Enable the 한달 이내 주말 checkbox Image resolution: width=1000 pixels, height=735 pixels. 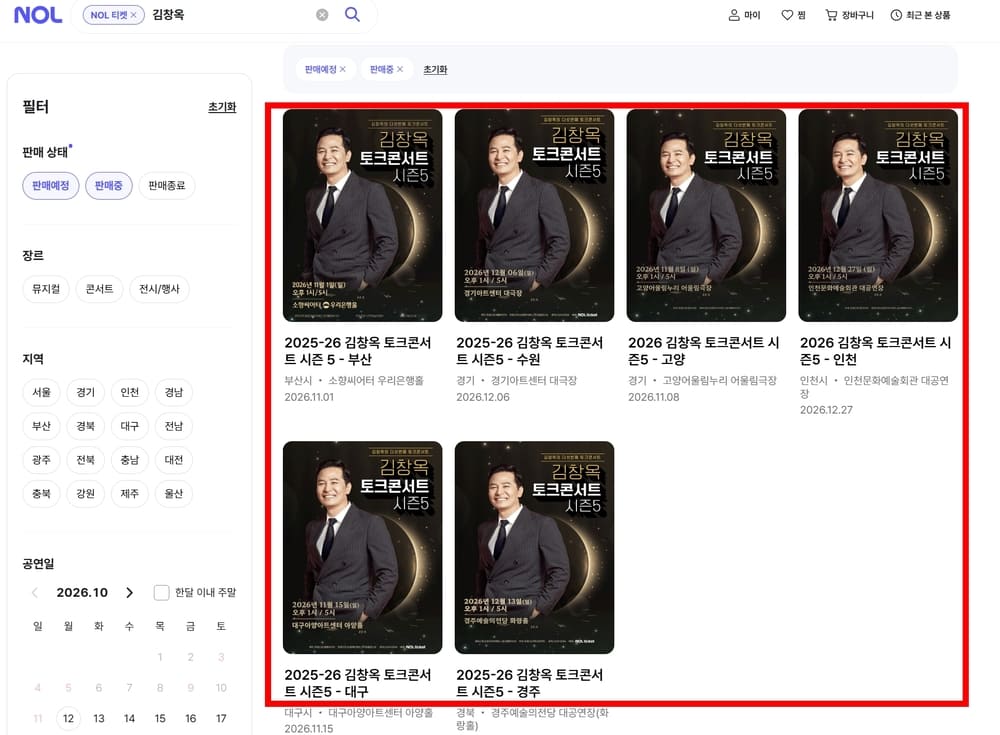click(161, 593)
